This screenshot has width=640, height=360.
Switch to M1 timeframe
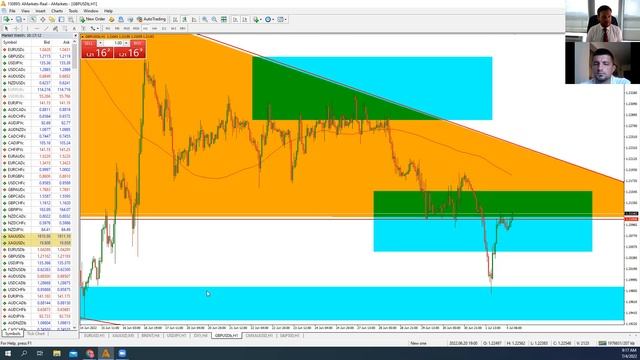click(108, 29)
